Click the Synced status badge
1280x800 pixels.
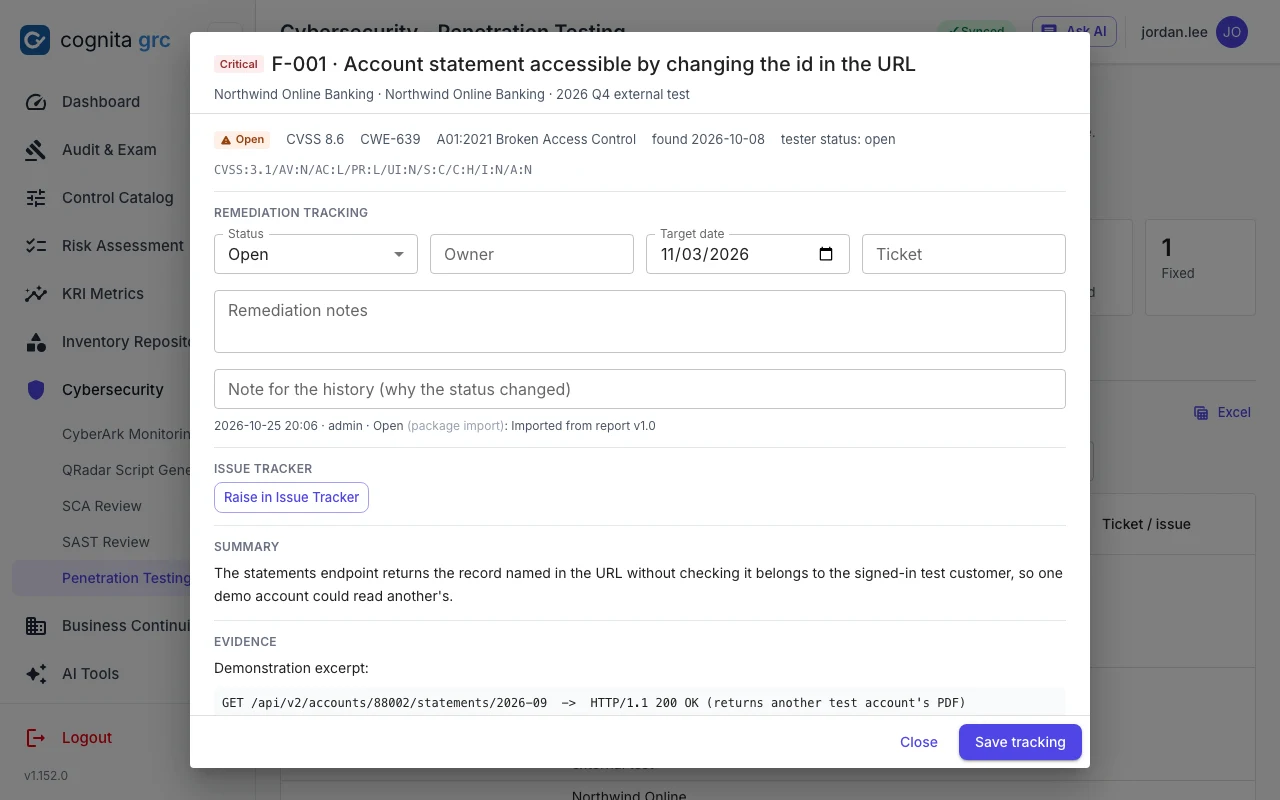click(977, 31)
